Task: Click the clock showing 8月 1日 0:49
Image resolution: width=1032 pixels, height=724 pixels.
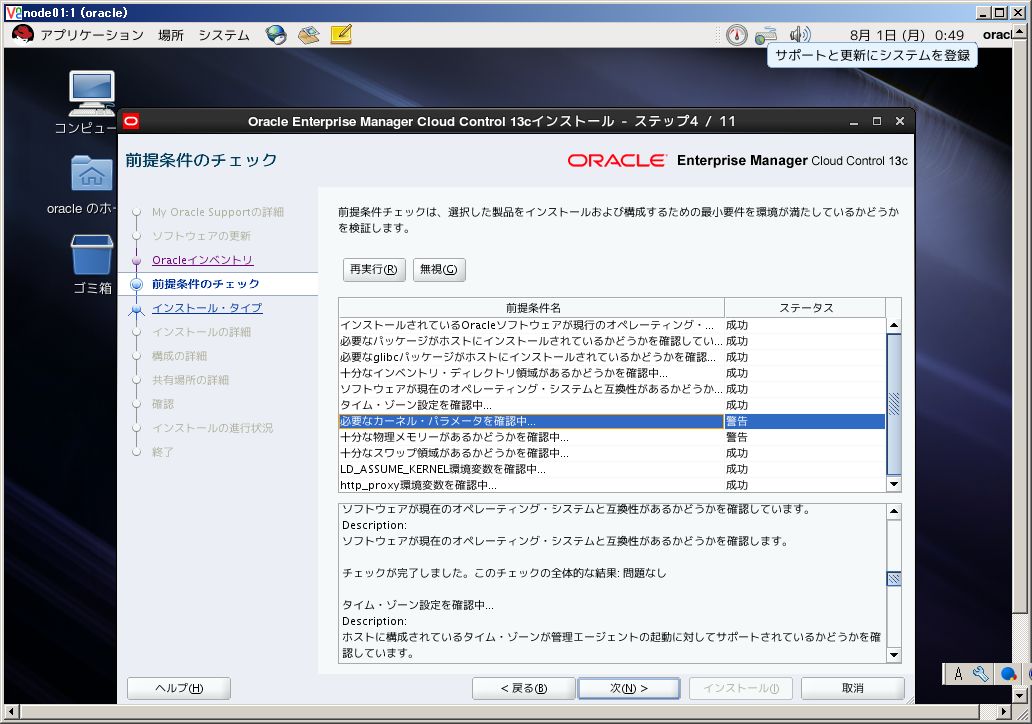Action: point(906,36)
